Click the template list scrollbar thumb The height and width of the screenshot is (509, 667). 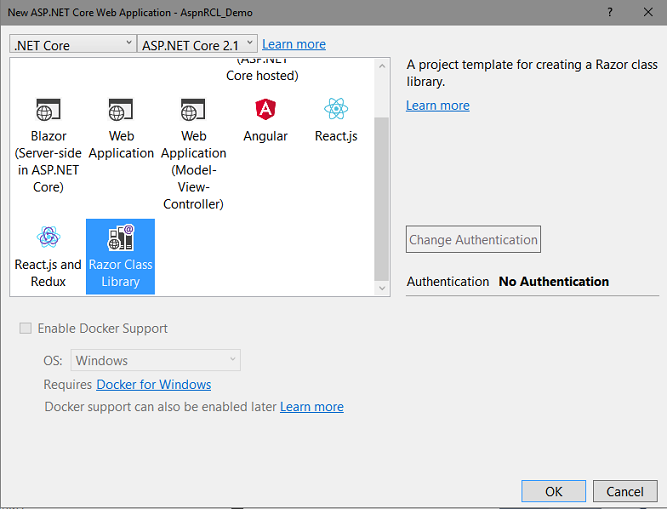point(382,199)
